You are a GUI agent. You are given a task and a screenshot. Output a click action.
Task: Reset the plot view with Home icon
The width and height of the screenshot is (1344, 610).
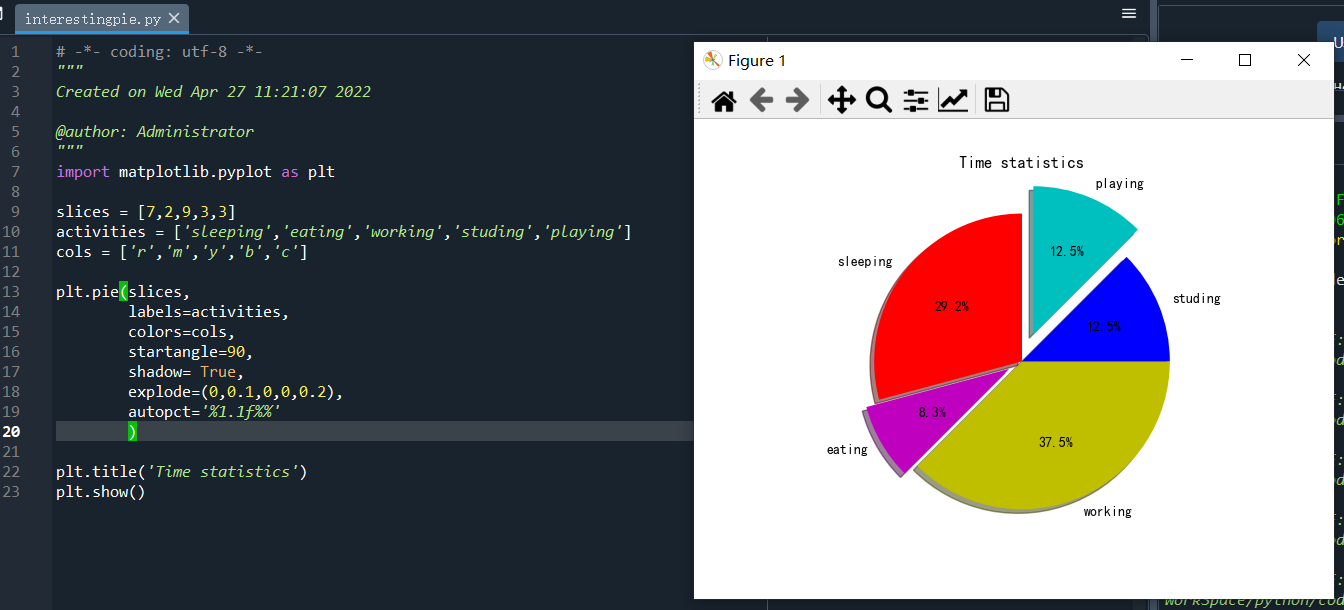pos(724,100)
